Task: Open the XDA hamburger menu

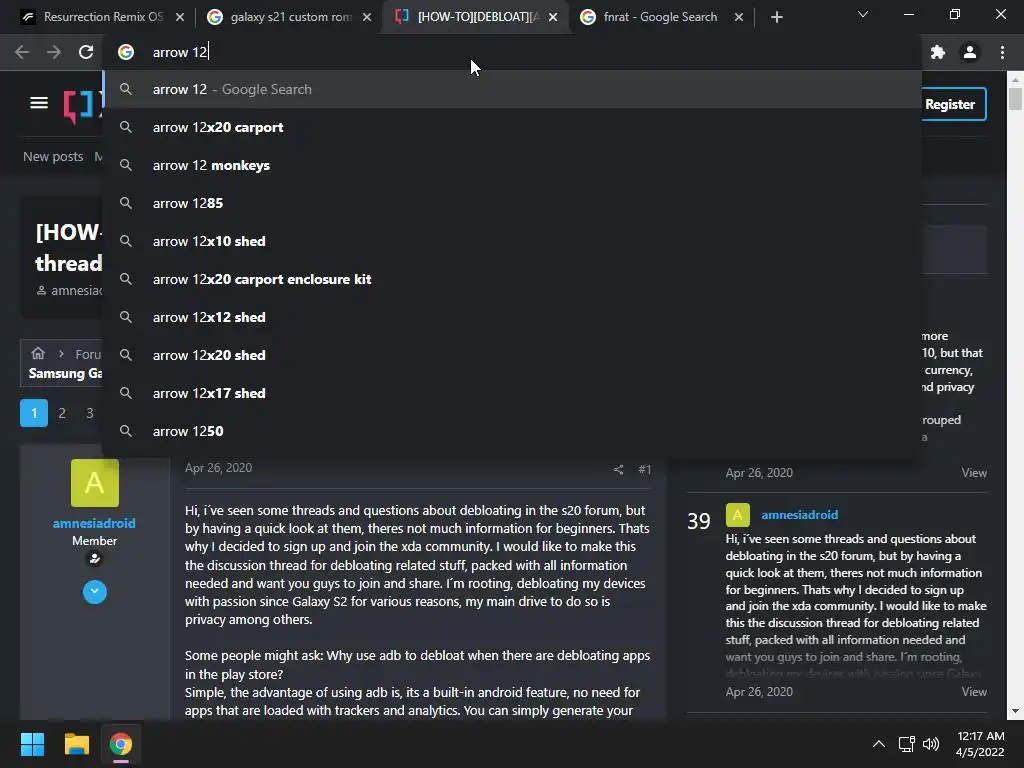Action: coord(39,103)
